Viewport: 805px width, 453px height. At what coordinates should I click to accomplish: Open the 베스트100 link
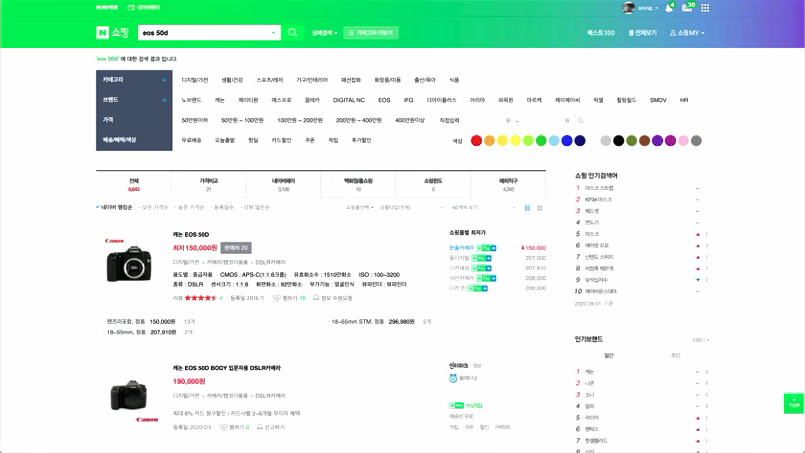601,32
